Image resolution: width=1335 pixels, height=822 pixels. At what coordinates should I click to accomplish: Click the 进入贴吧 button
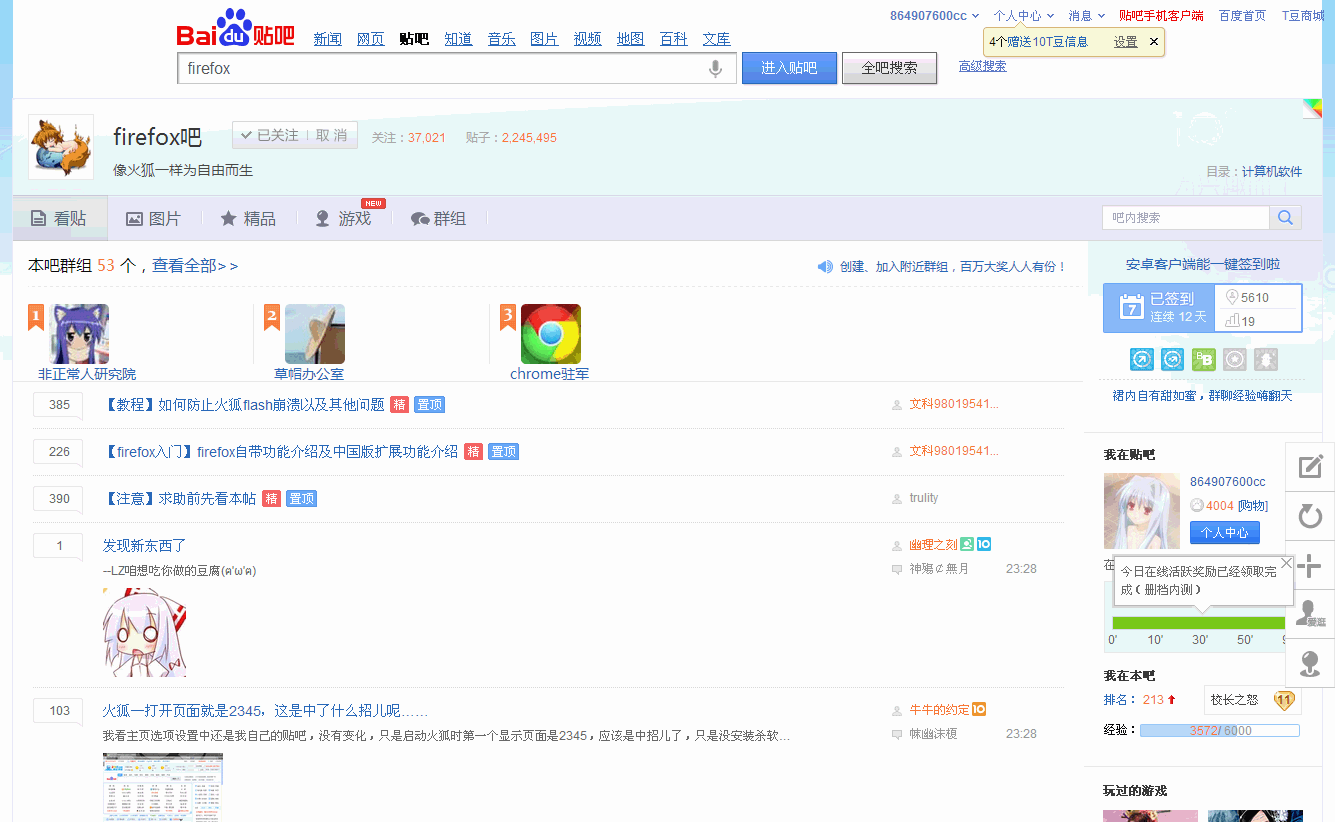tap(789, 68)
